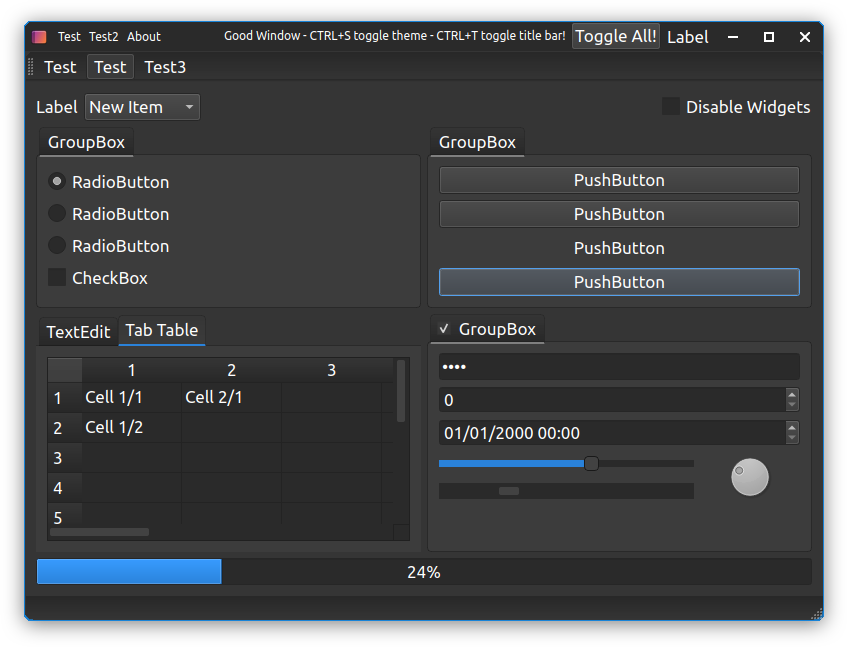Select table cell containing Cell 2/1
Viewport: 847px width, 647px height.
(231, 398)
